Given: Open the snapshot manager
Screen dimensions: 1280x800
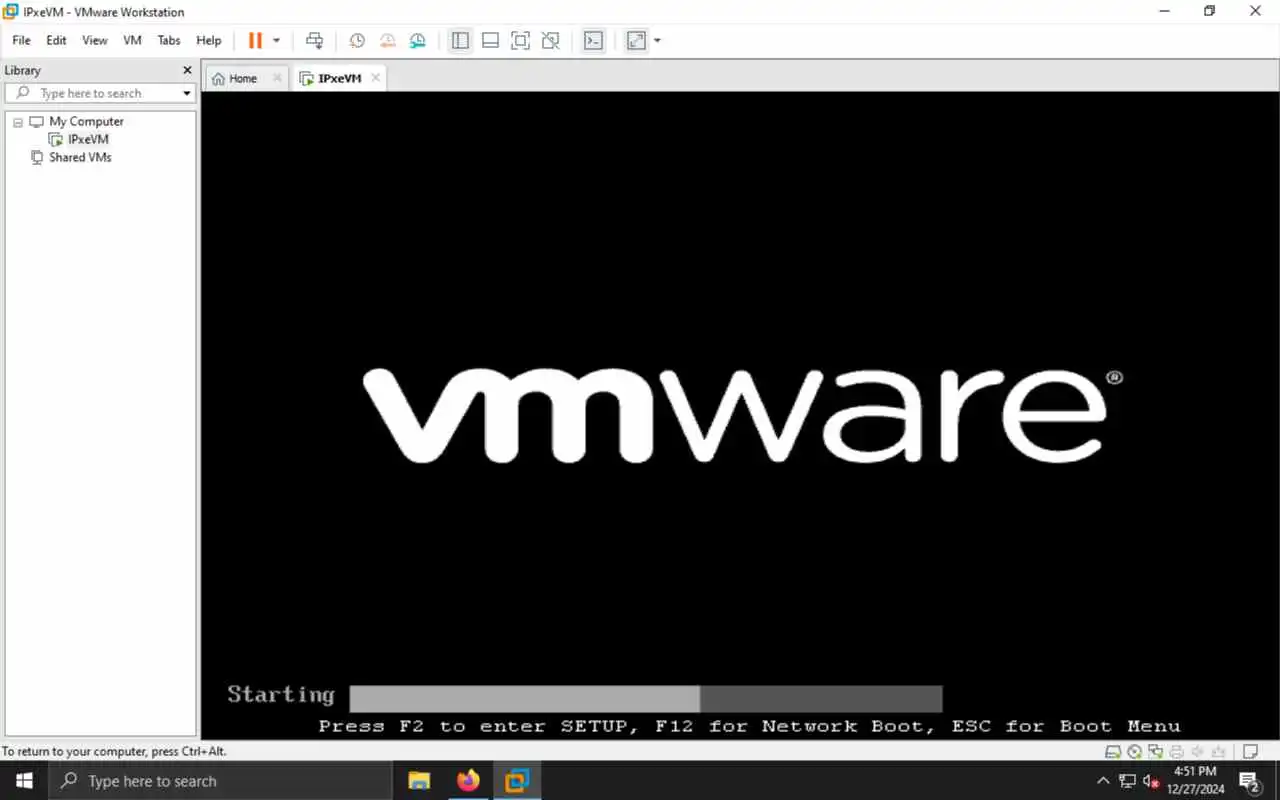Looking at the screenshot, I should pos(417,40).
